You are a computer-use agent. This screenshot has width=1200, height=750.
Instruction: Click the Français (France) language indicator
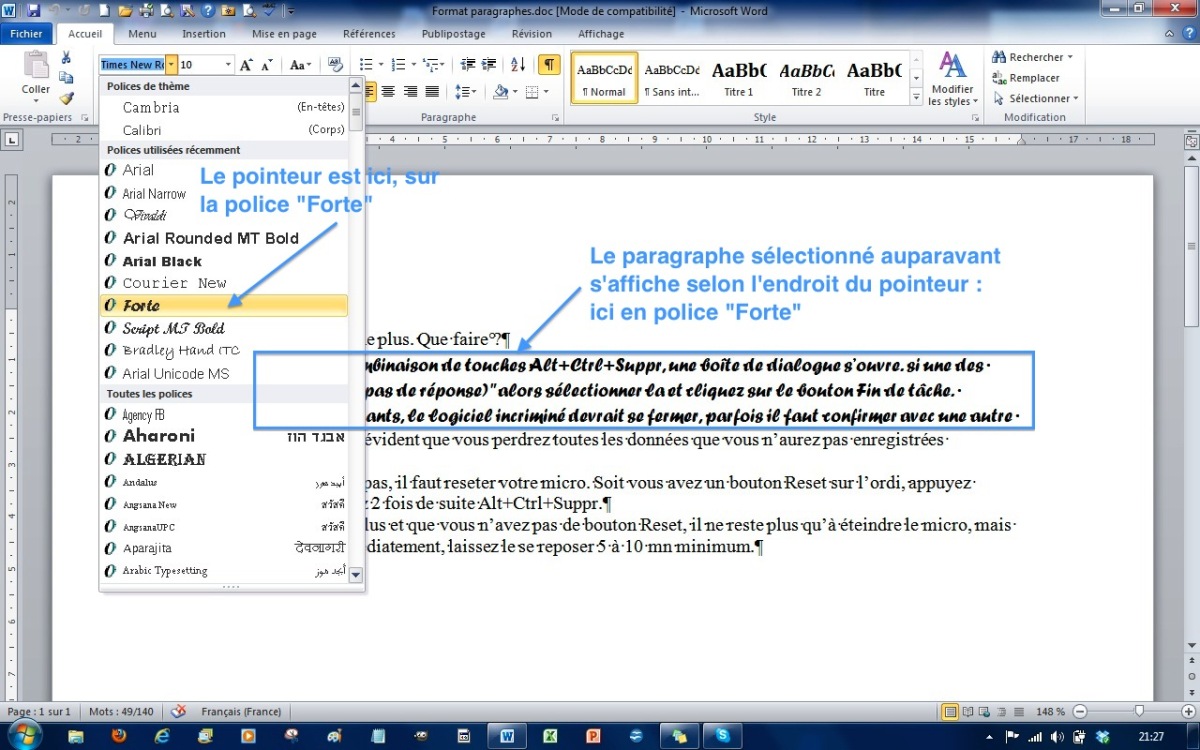point(241,711)
